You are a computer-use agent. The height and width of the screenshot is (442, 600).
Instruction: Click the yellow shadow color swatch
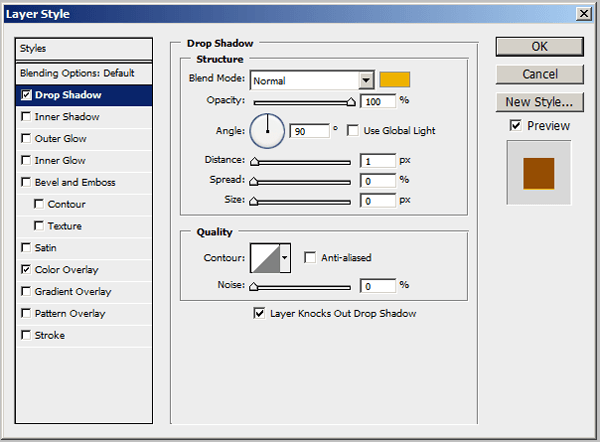[395, 79]
